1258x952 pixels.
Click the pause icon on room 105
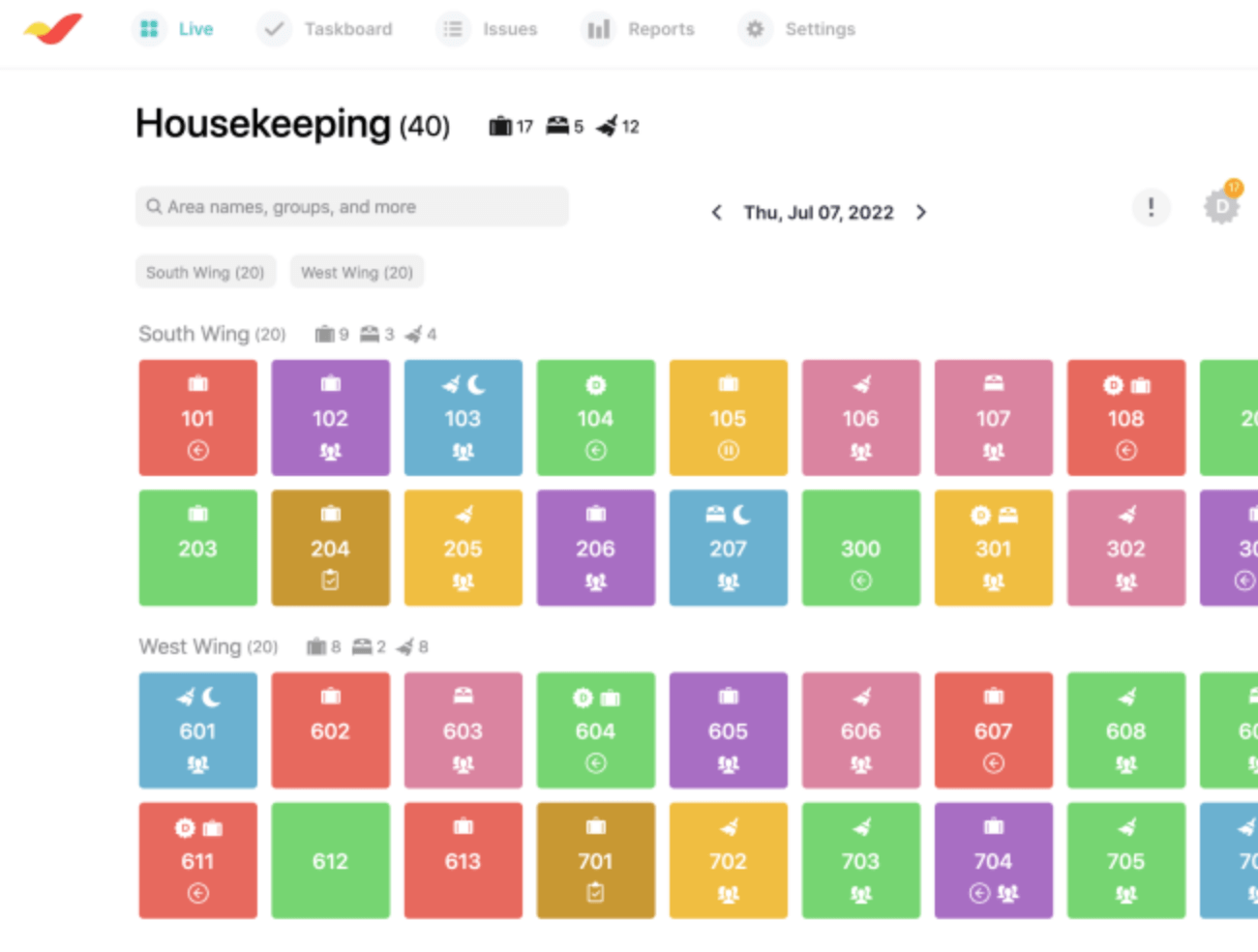pos(728,451)
